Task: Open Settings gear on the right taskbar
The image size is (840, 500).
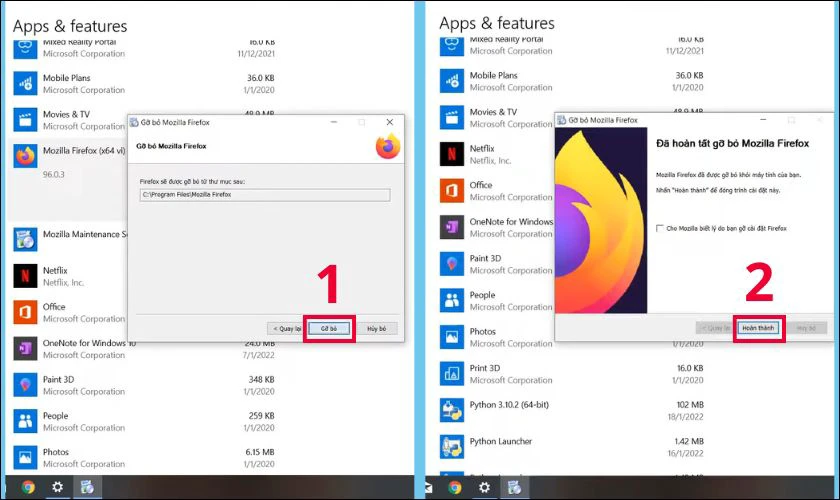Action: point(484,487)
